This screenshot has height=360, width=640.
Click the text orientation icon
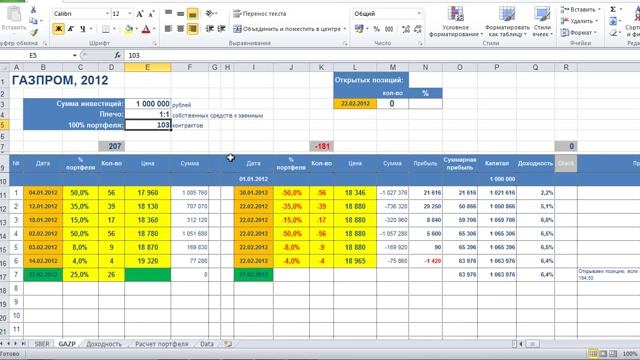tap(209, 13)
